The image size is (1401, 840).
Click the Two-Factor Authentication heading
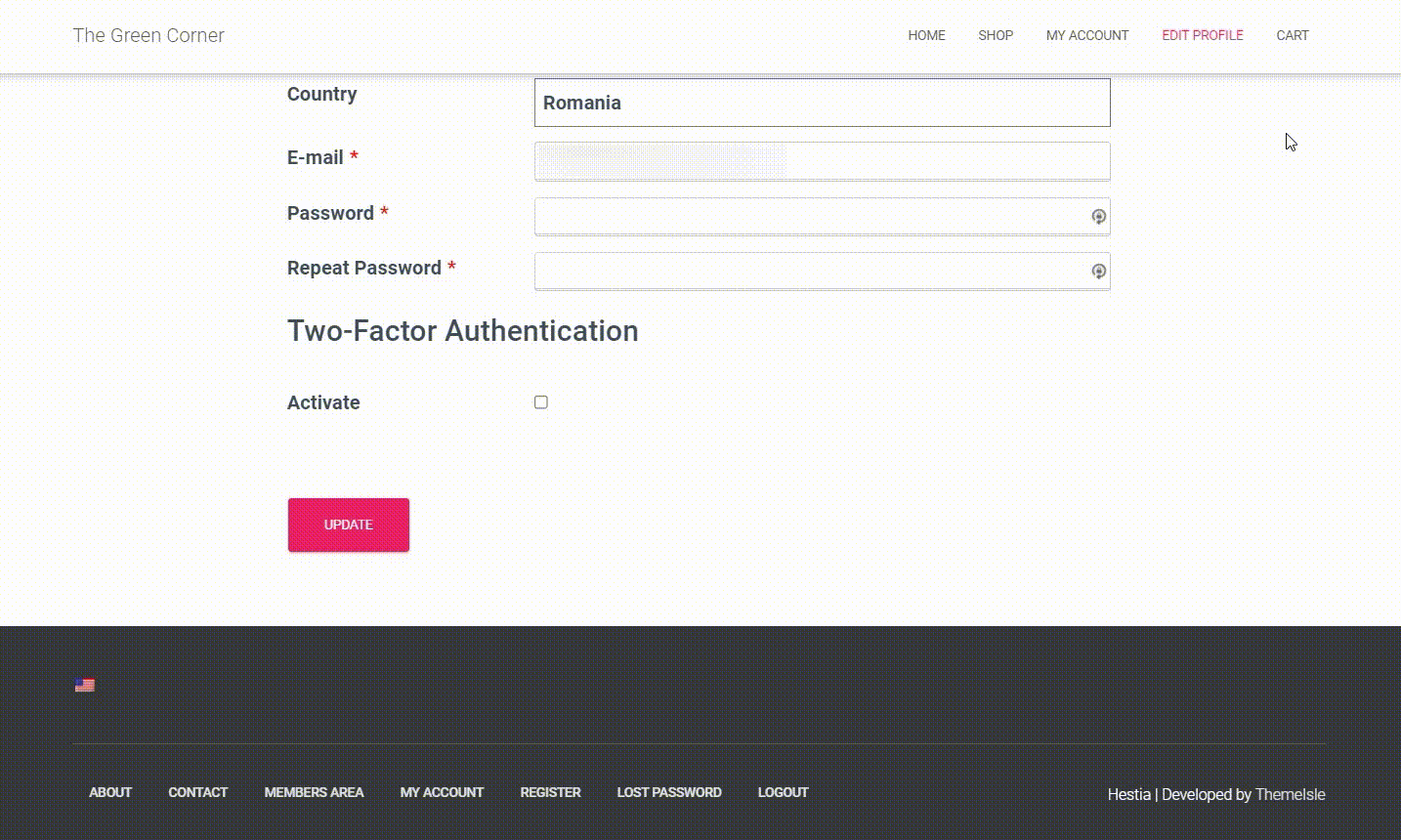(x=462, y=330)
